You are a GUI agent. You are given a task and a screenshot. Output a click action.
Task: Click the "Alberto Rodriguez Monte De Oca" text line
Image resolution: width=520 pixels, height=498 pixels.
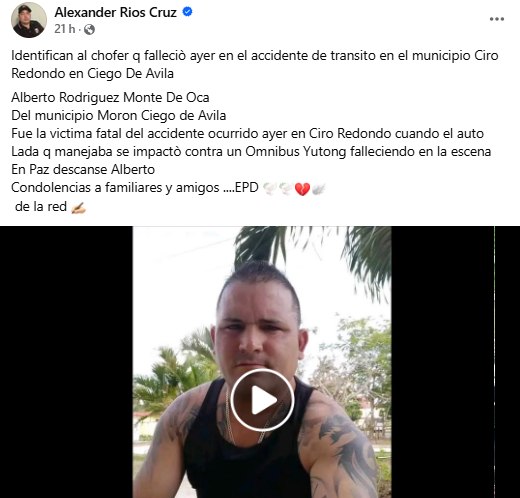pos(110,97)
